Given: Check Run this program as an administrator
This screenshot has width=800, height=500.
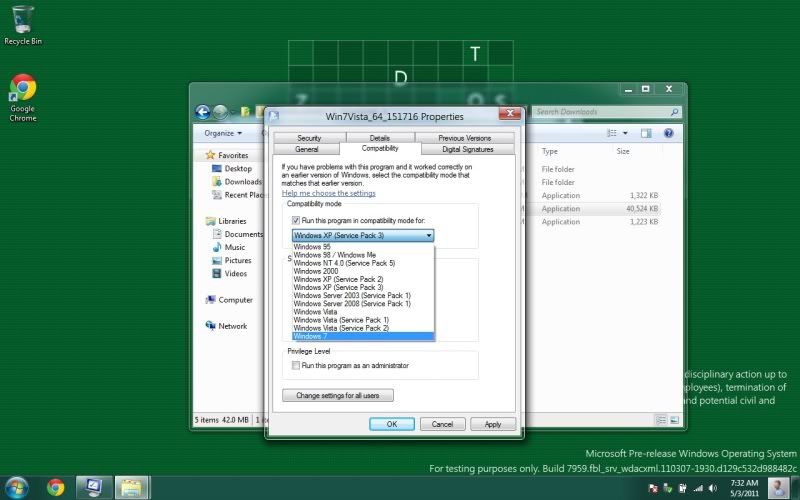Looking at the screenshot, I should (x=295, y=365).
